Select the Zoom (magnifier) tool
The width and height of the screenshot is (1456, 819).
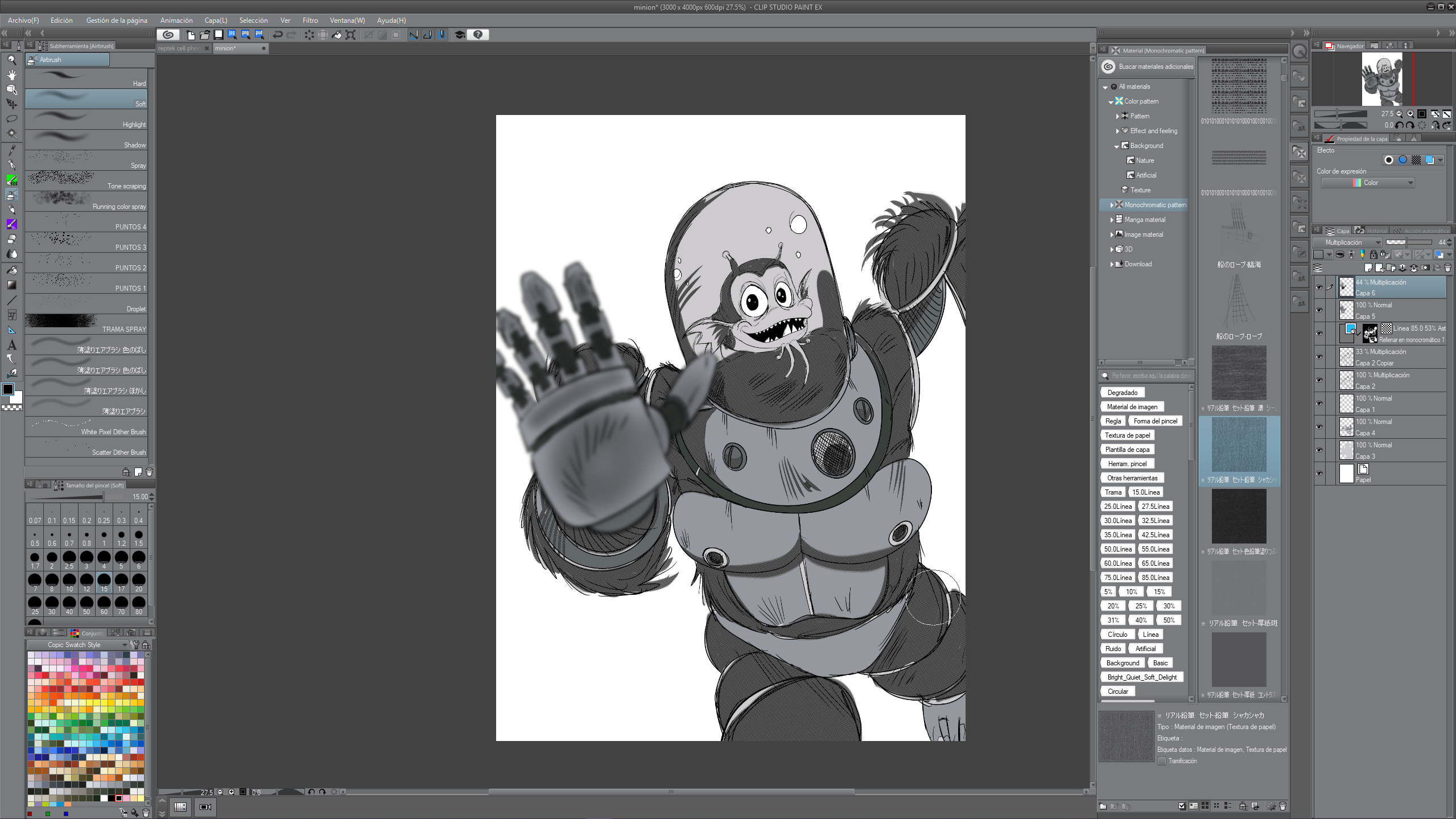point(11,60)
